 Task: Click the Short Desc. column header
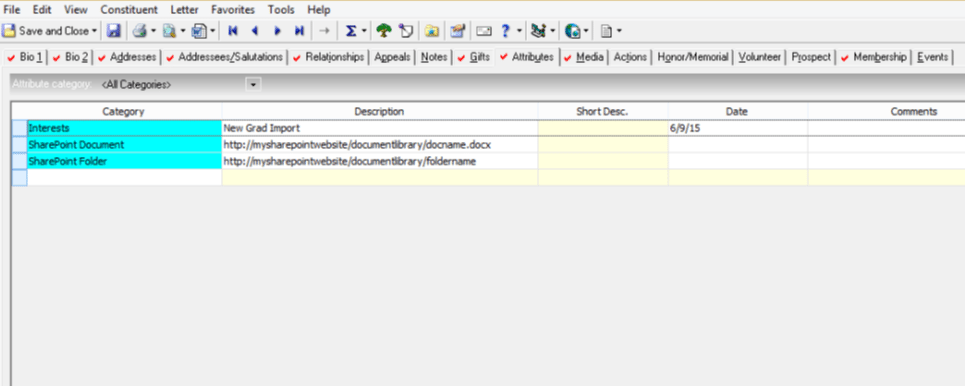coord(602,111)
